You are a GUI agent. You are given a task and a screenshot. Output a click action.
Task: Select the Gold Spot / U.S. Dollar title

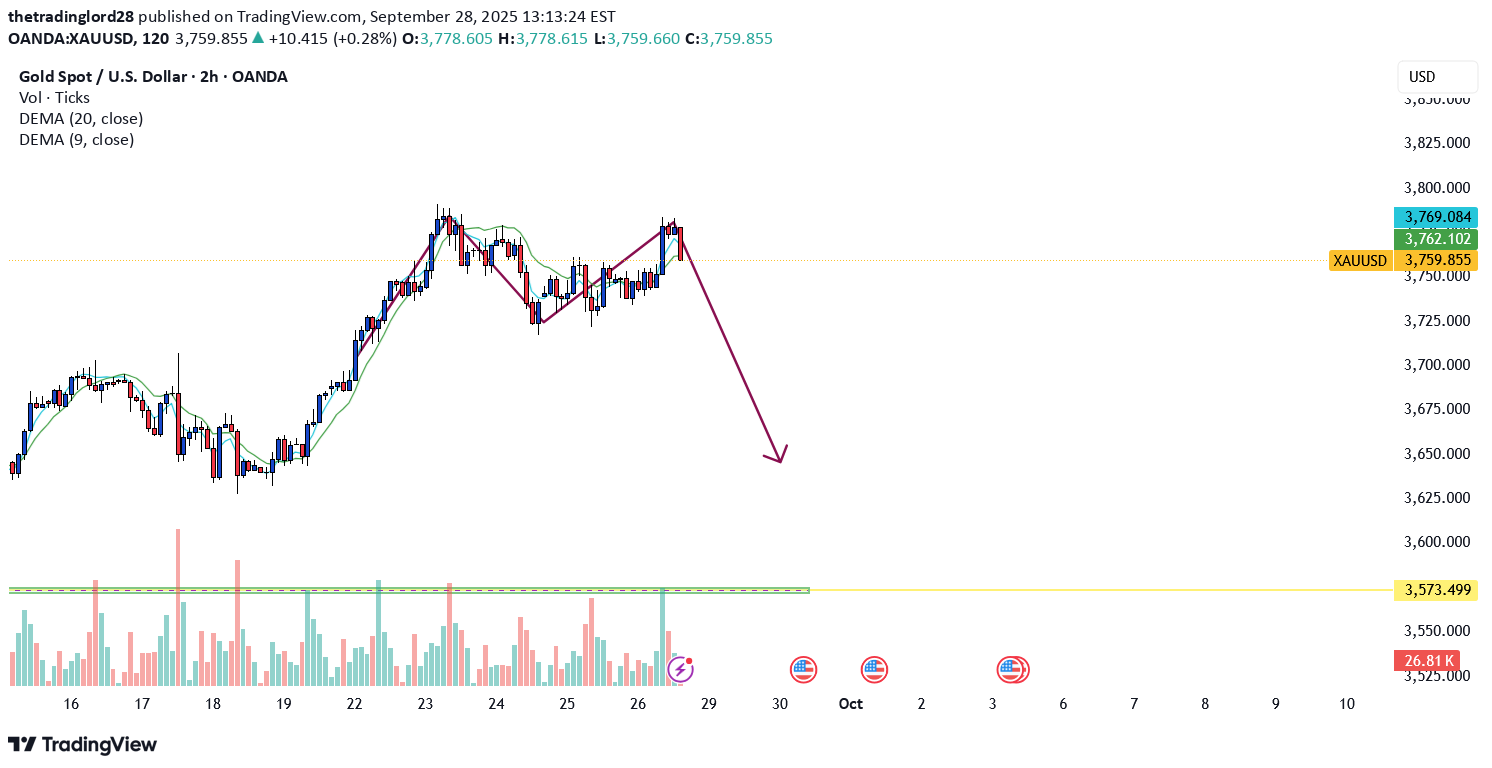[153, 77]
